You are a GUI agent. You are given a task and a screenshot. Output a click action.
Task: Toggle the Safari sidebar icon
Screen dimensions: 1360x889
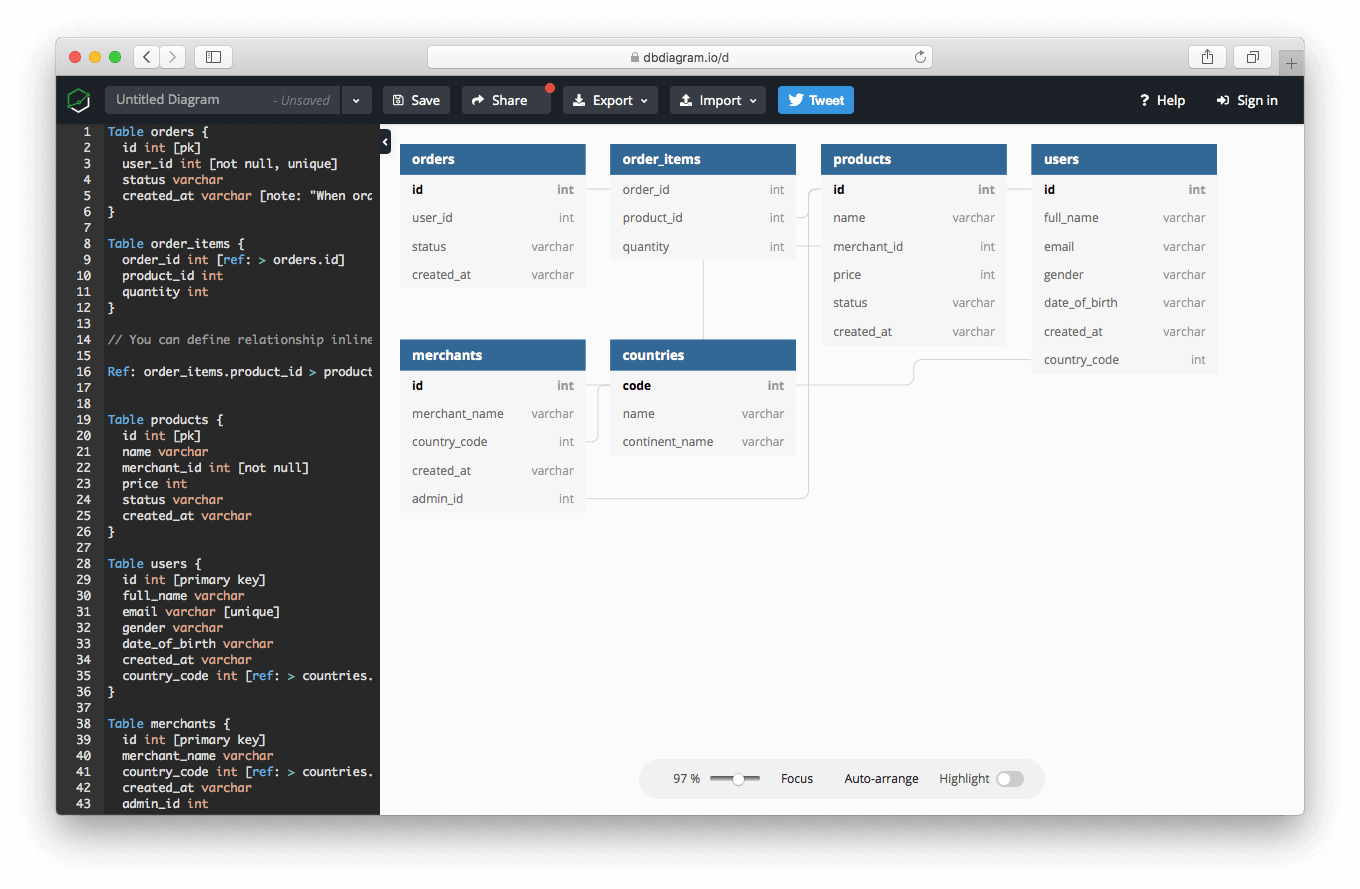pos(213,57)
